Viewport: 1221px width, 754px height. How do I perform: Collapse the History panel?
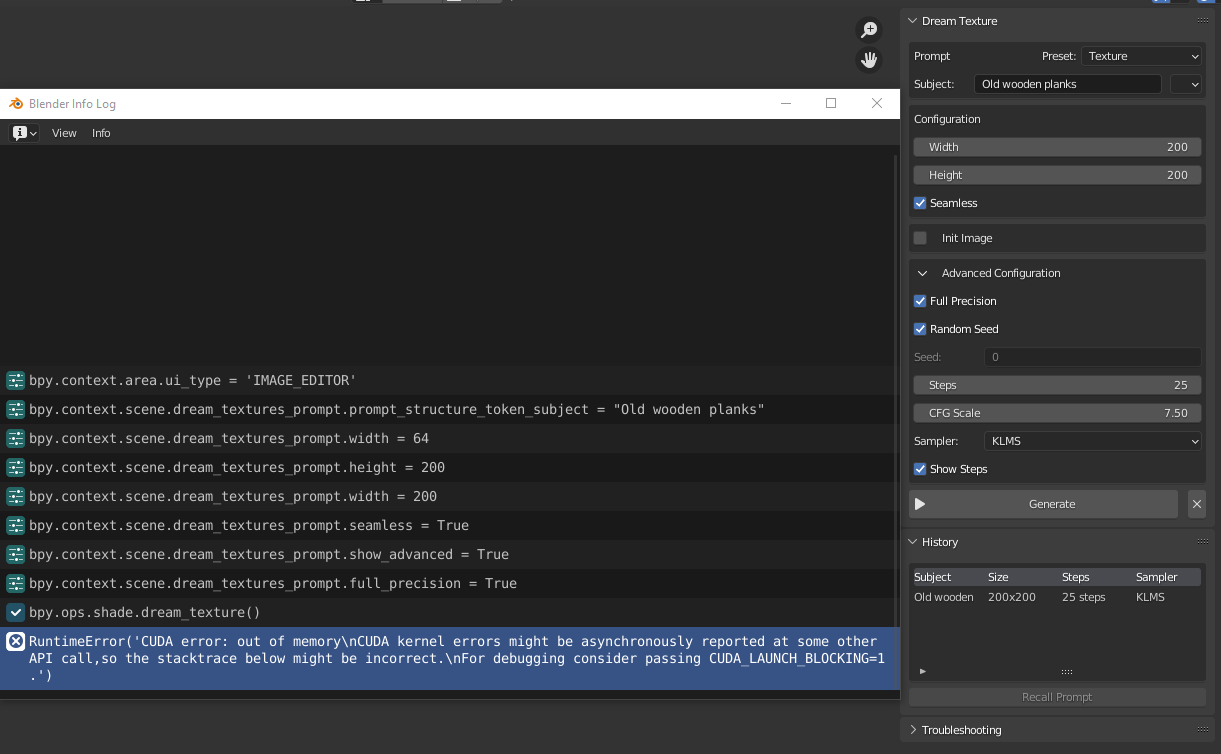[912, 542]
